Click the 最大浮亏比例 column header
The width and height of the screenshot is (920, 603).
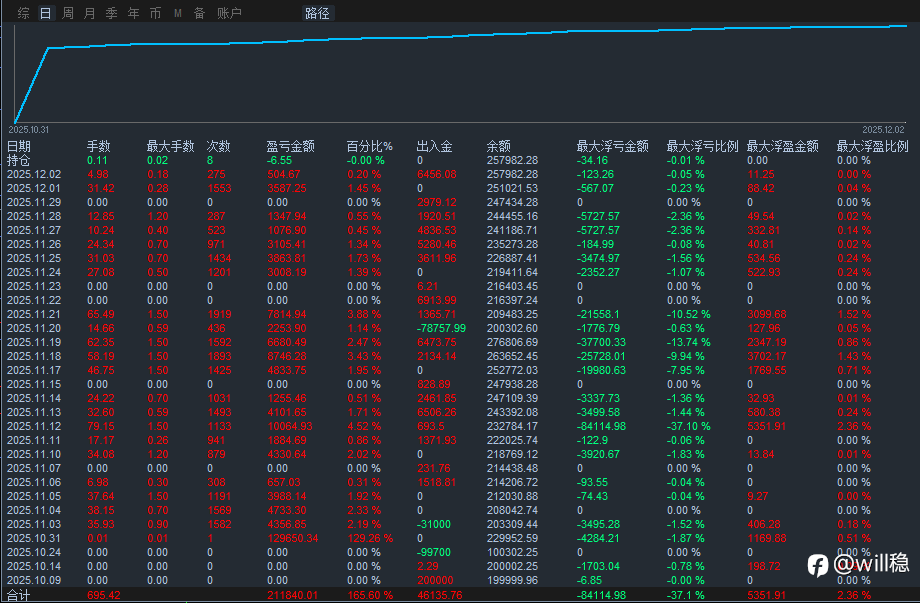(x=702, y=146)
